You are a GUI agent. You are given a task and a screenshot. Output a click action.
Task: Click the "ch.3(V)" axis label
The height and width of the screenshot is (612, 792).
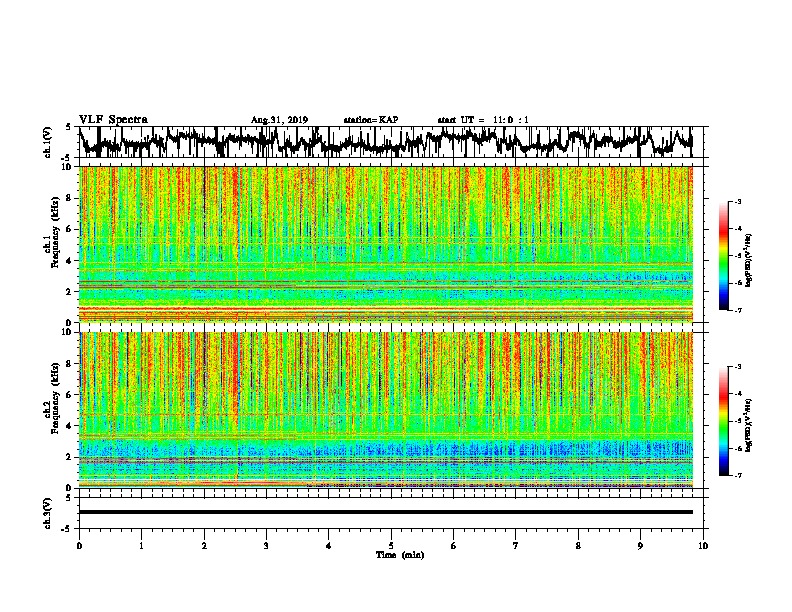tap(48, 513)
